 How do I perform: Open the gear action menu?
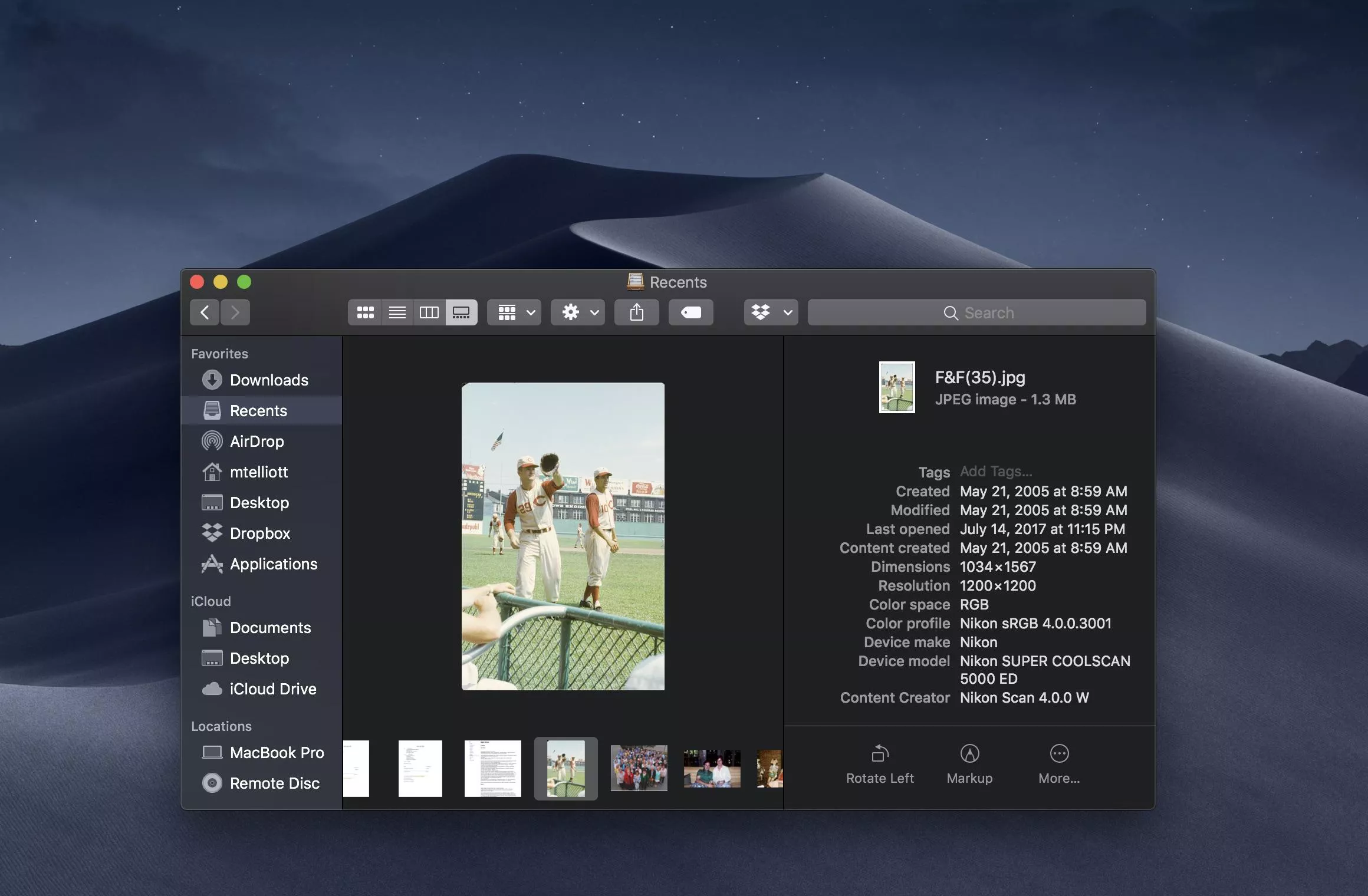pos(578,312)
